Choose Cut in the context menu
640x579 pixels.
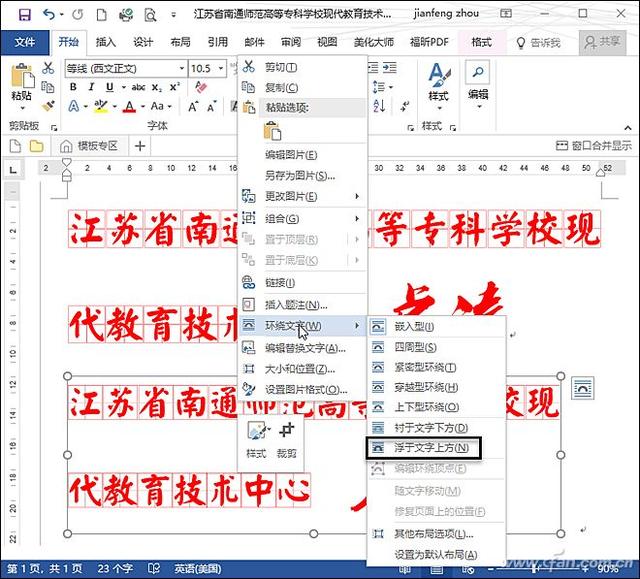point(303,67)
